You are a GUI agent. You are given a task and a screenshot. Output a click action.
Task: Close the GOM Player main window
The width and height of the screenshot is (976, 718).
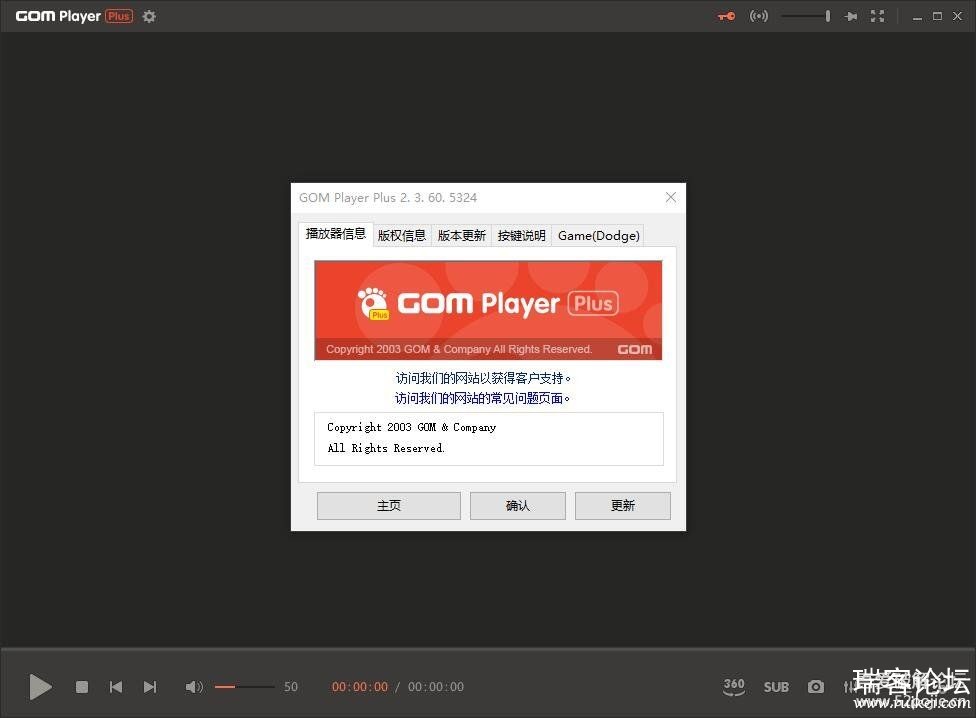pos(957,16)
